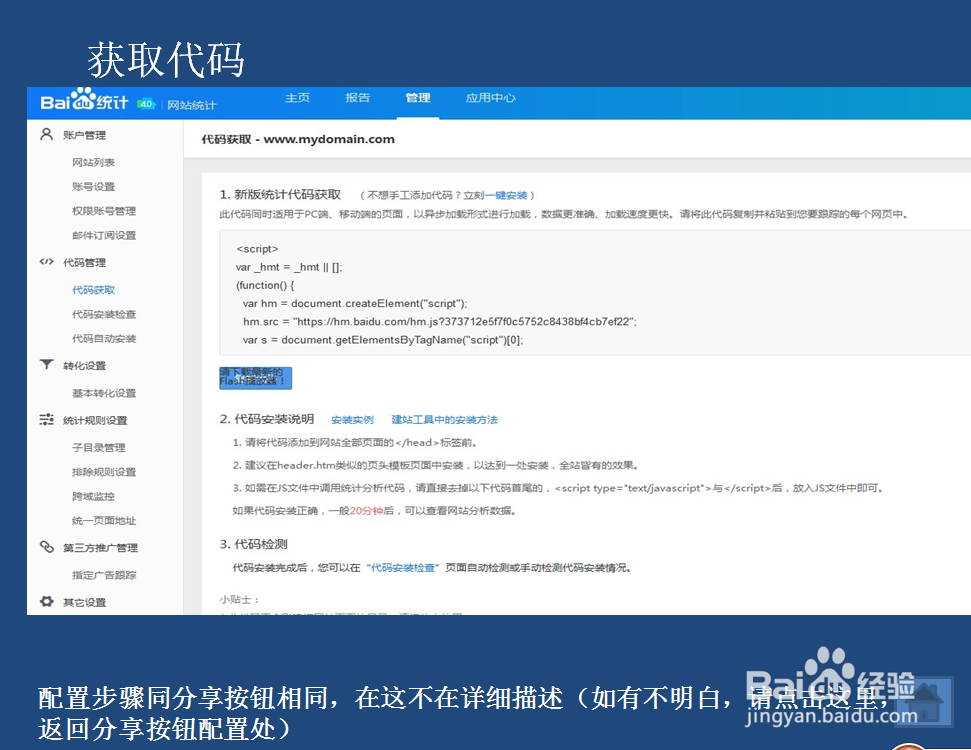Viewport: 971px width, 750px height.
Task: Switch to the 报告 tab
Action: (357, 98)
